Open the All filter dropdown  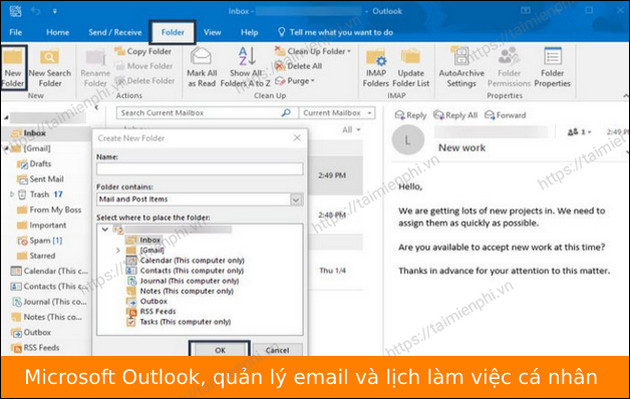351,130
